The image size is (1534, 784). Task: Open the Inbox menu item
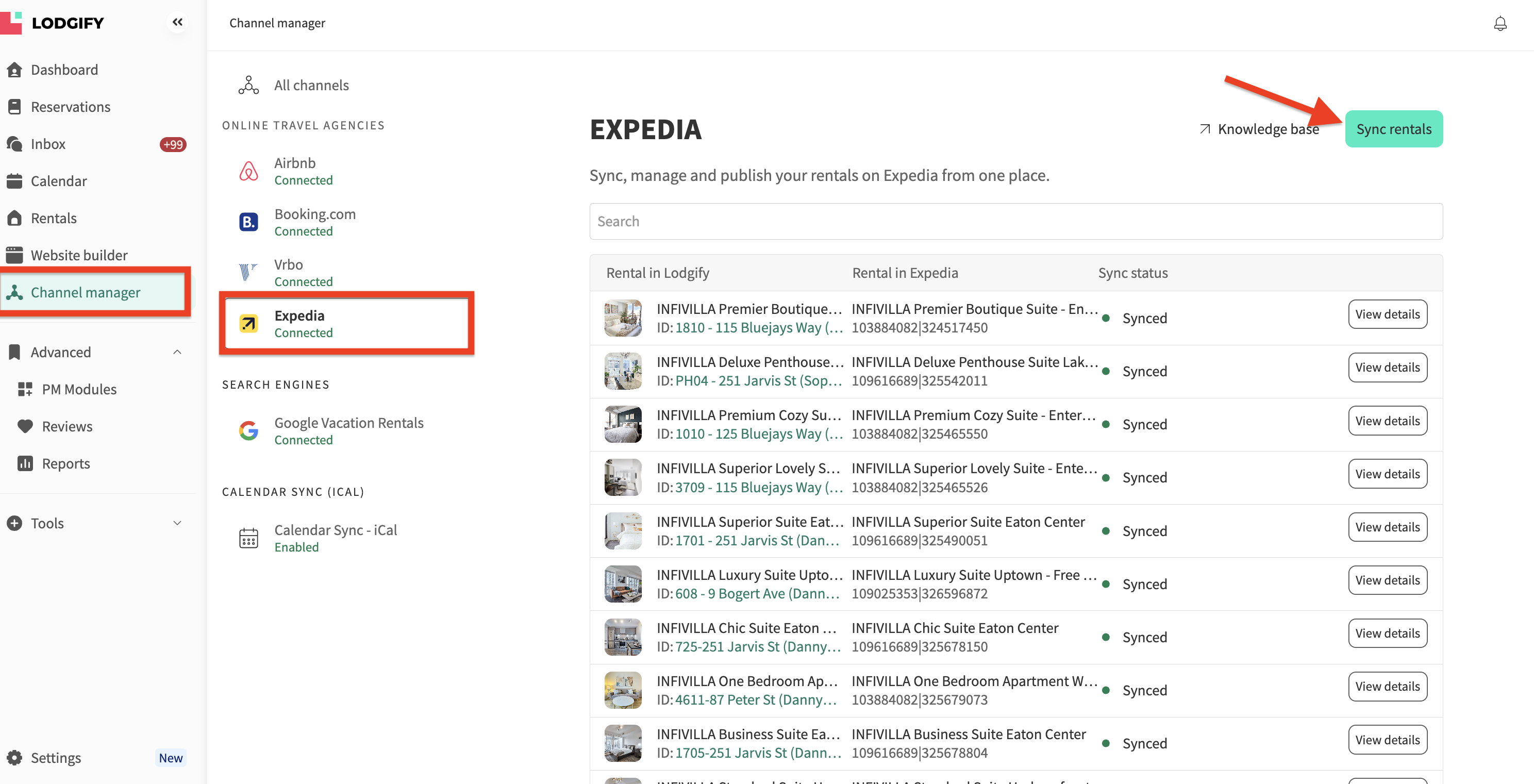pos(47,143)
